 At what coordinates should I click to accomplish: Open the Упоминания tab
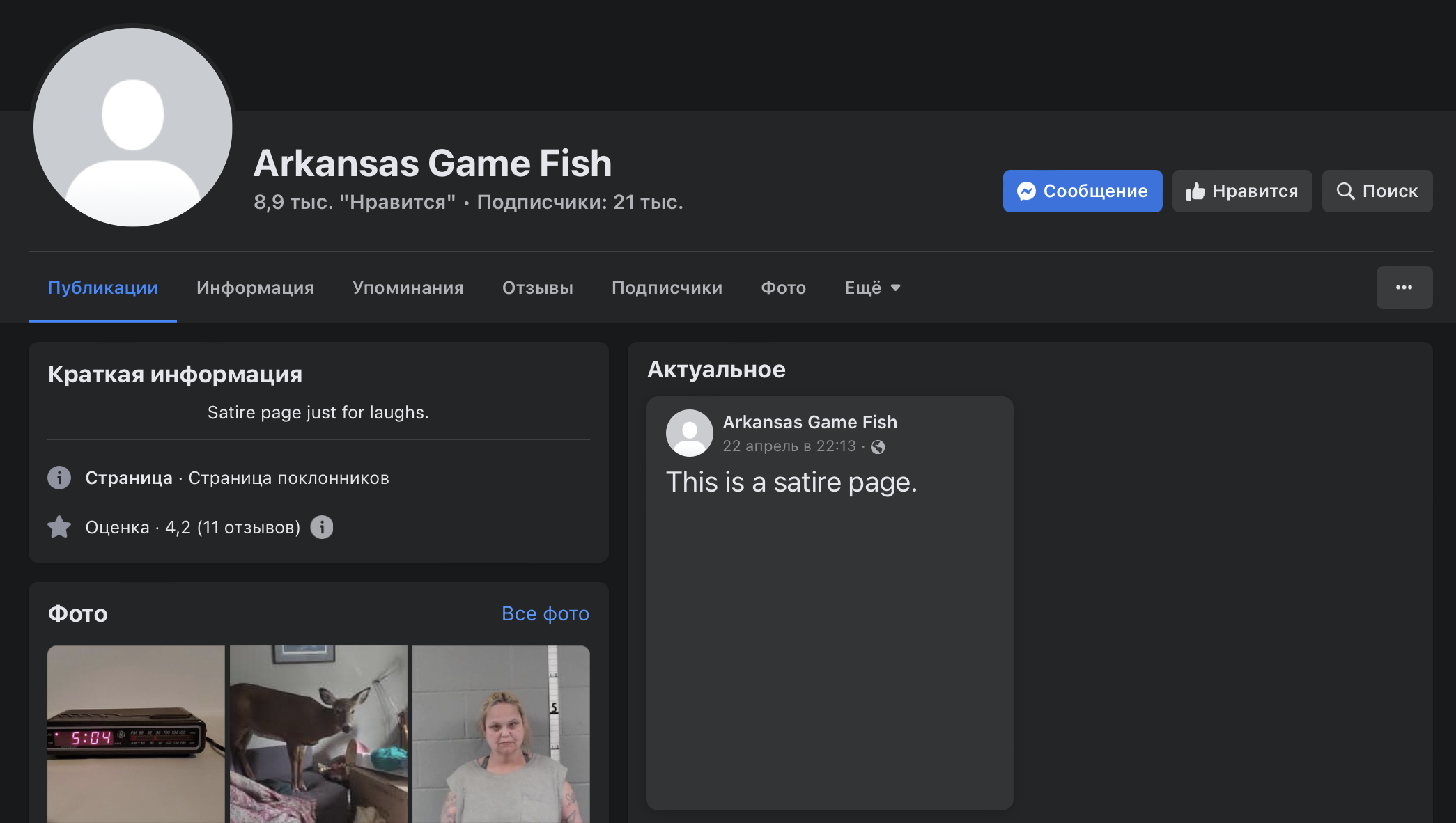pos(408,288)
